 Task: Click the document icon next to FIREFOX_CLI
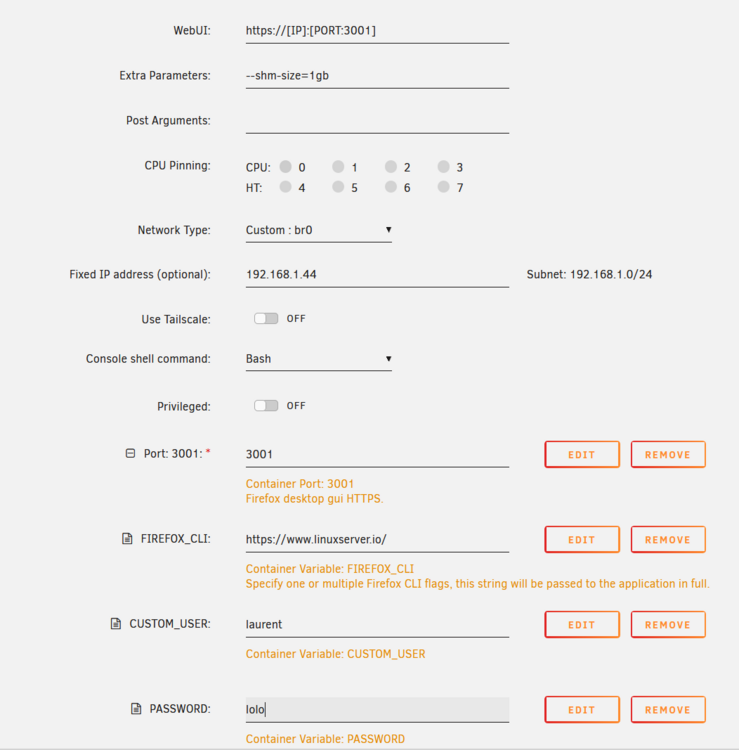[x=127, y=539]
